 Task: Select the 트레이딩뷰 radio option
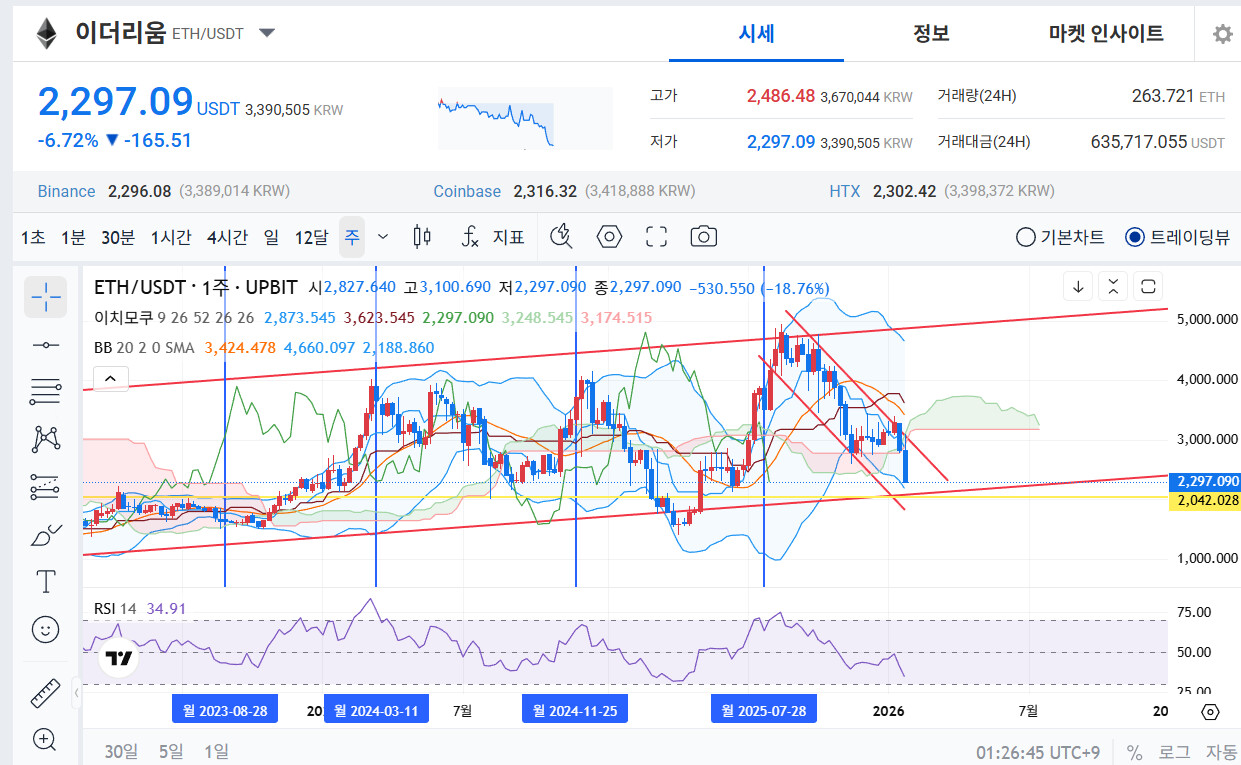[x=1178, y=237]
